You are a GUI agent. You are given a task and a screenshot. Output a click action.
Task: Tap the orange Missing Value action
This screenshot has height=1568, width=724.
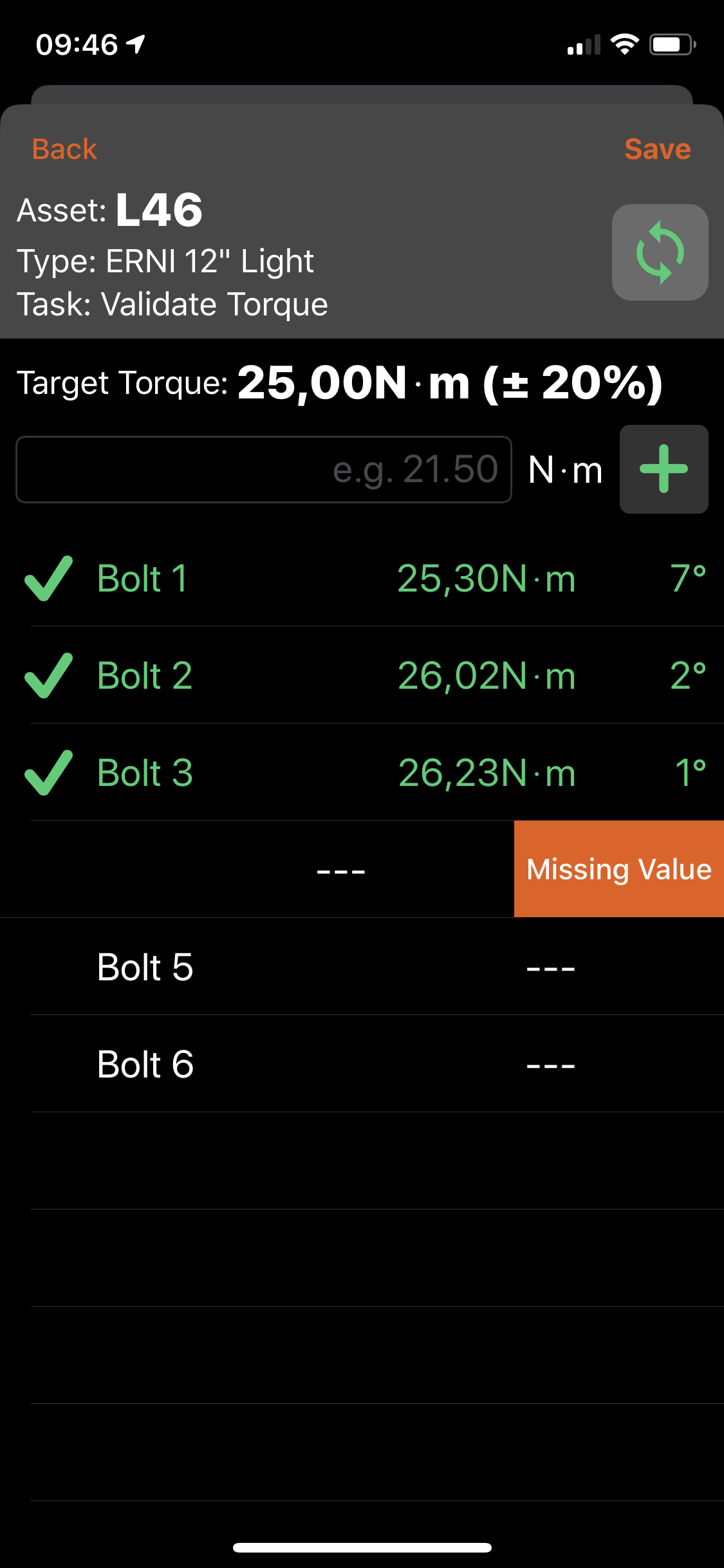pos(618,869)
